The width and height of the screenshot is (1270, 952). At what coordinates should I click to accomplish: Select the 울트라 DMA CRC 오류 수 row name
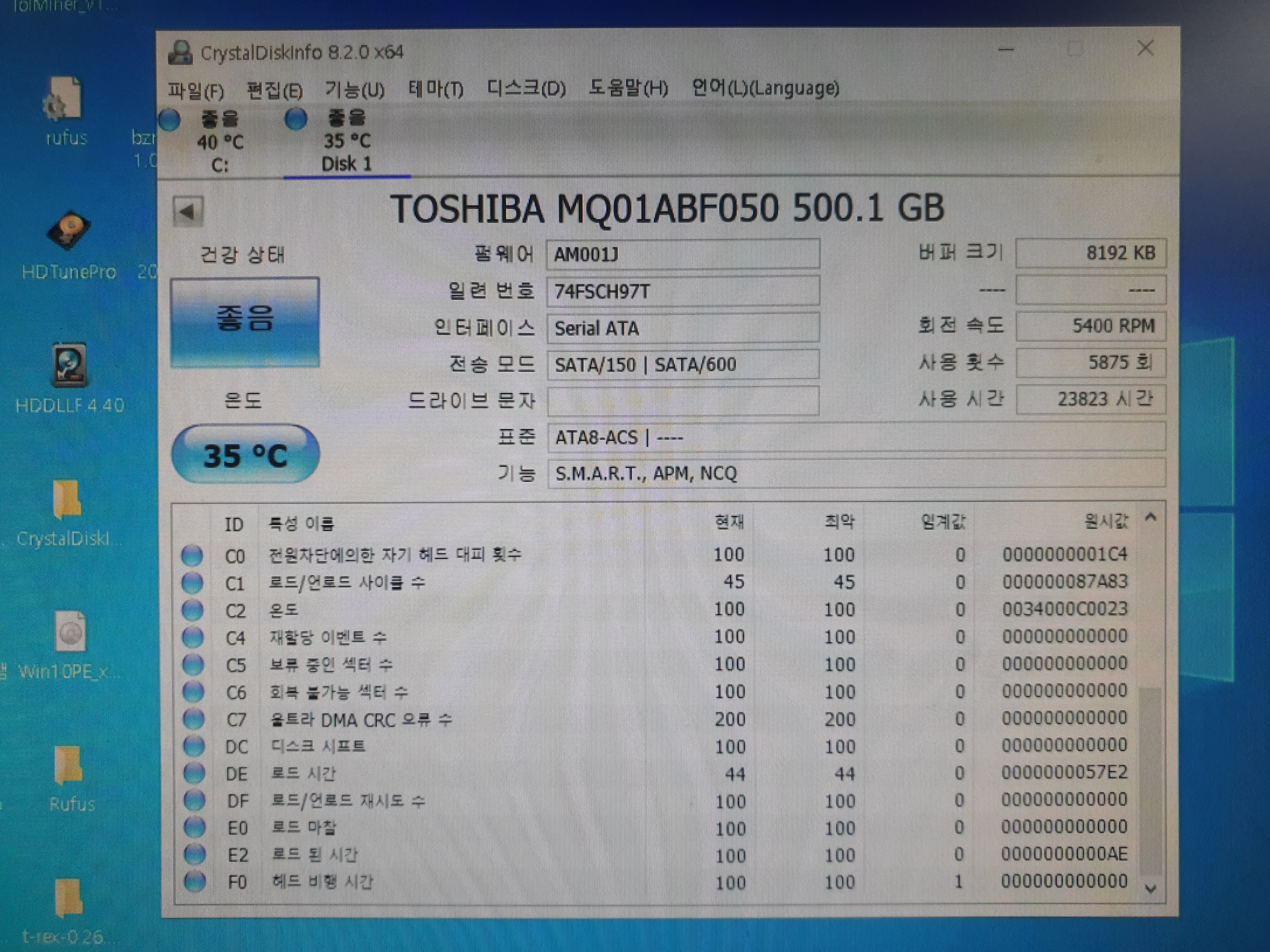[x=362, y=720]
